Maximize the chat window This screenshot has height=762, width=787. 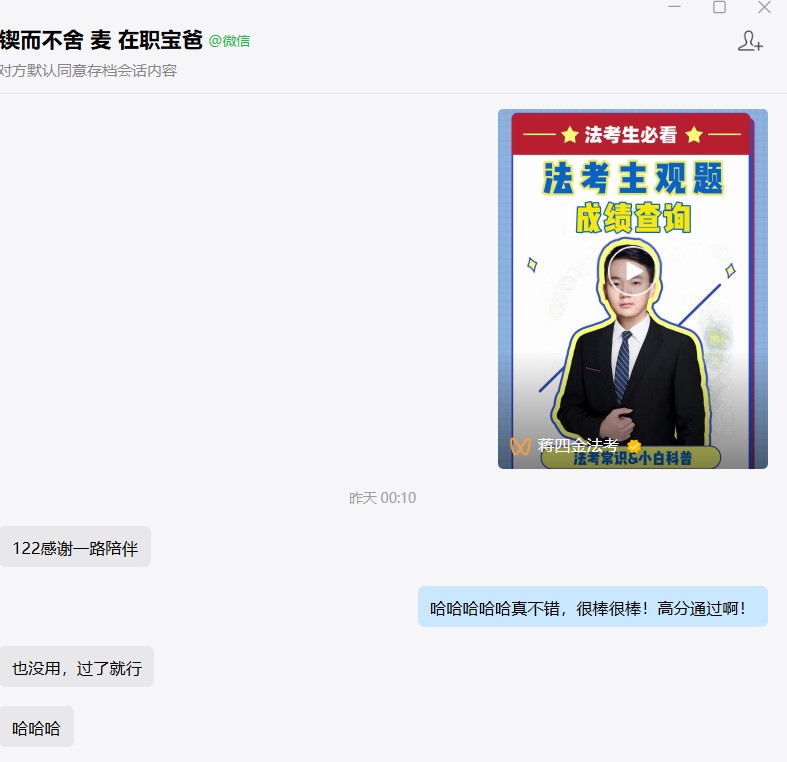[719, 7]
